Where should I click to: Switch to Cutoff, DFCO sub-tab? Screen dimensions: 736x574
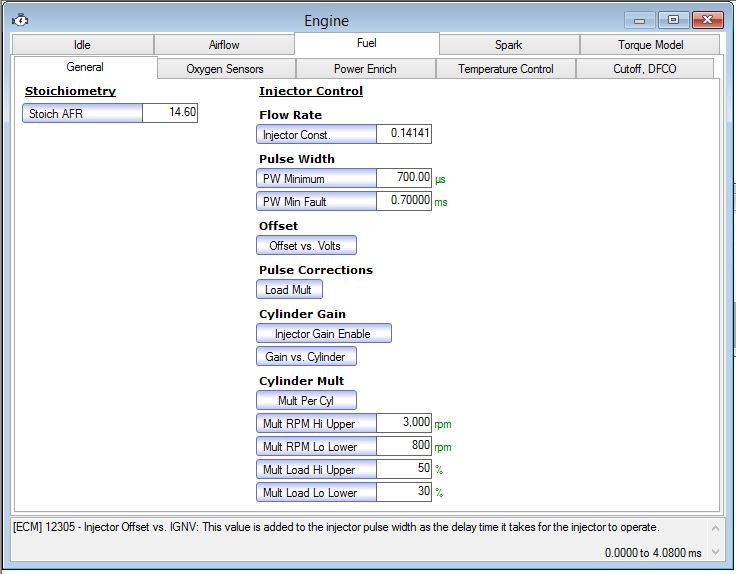point(644,69)
